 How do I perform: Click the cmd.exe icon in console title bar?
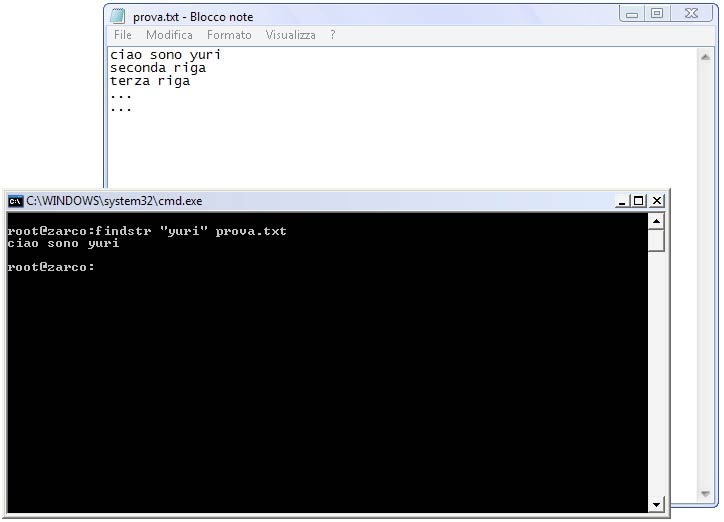coord(15,201)
